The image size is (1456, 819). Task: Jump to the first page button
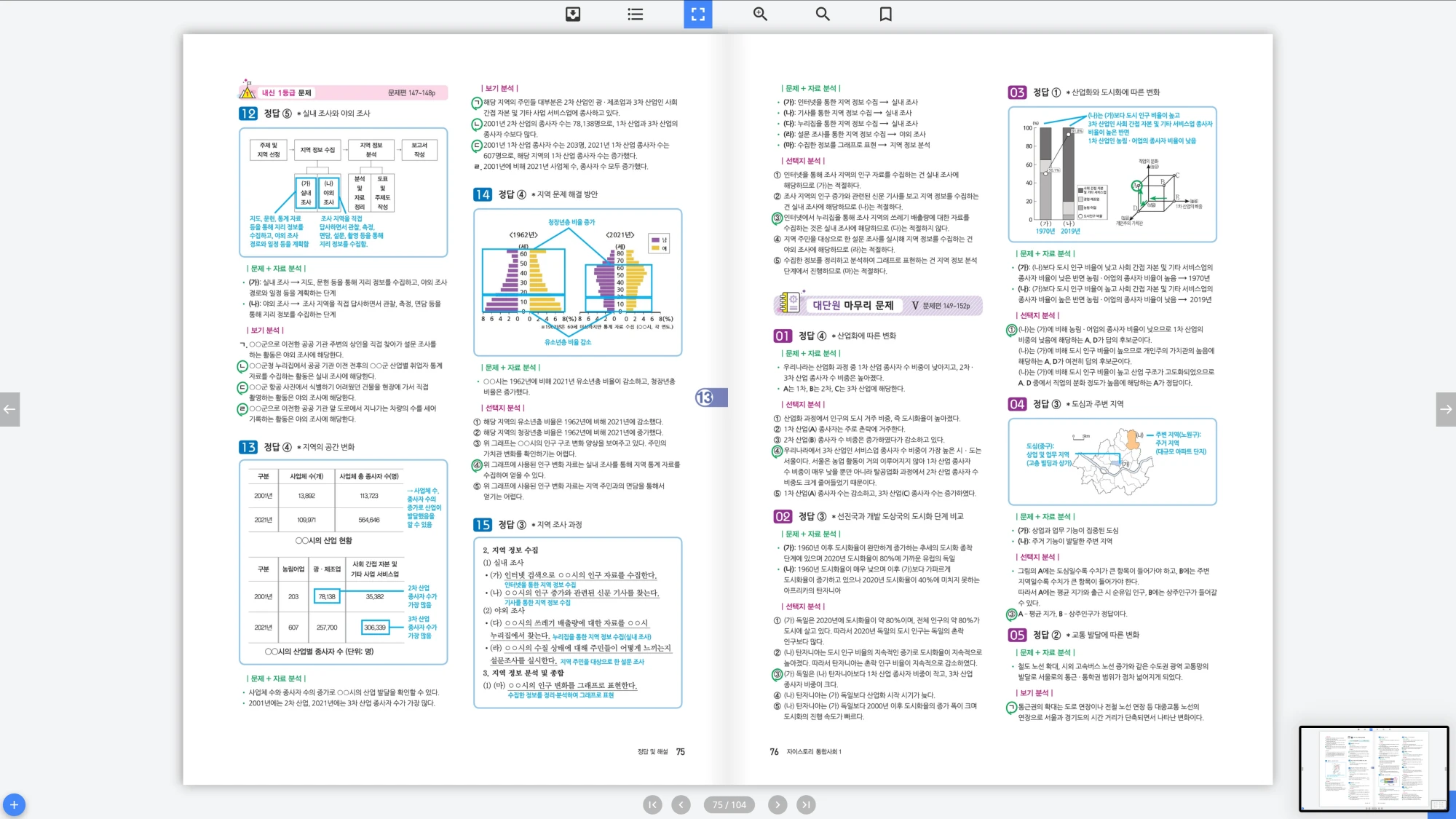coord(652,804)
